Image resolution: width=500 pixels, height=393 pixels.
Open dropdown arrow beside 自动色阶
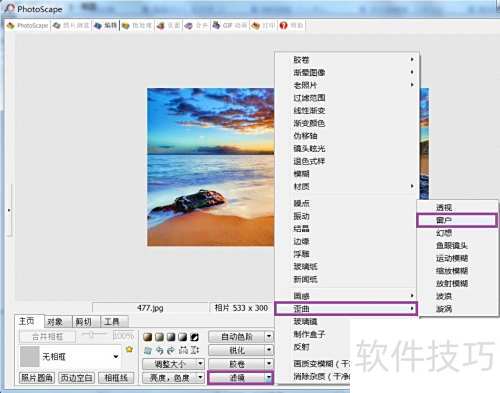click(269, 337)
